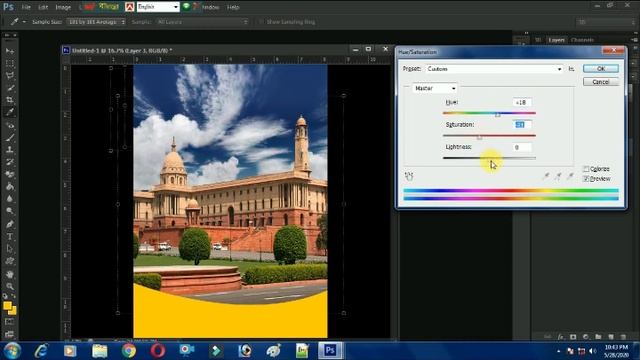Select the Eraser tool
The image size is (640, 360).
pyautogui.click(x=10, y=174)
